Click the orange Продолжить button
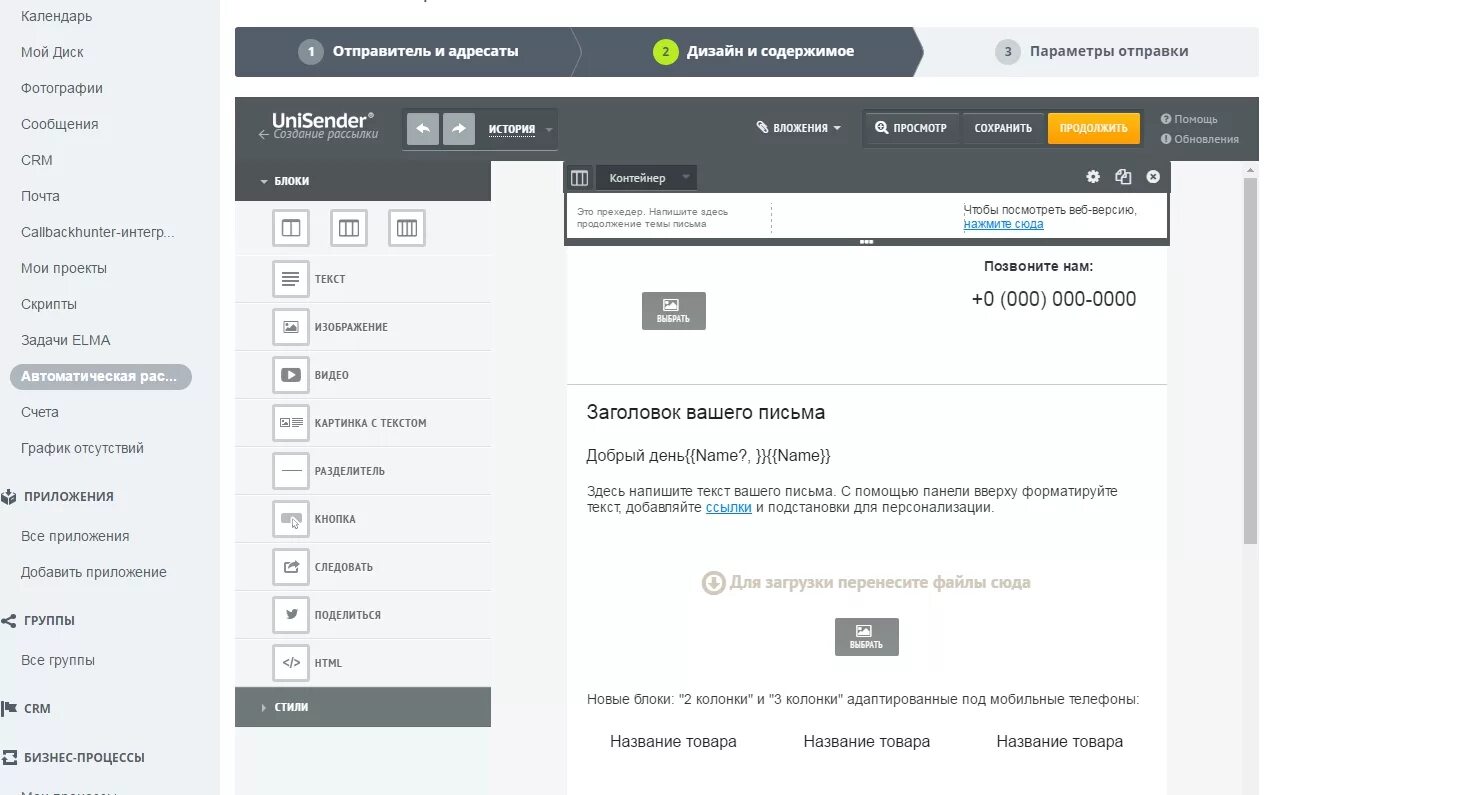 point(1093,128)
